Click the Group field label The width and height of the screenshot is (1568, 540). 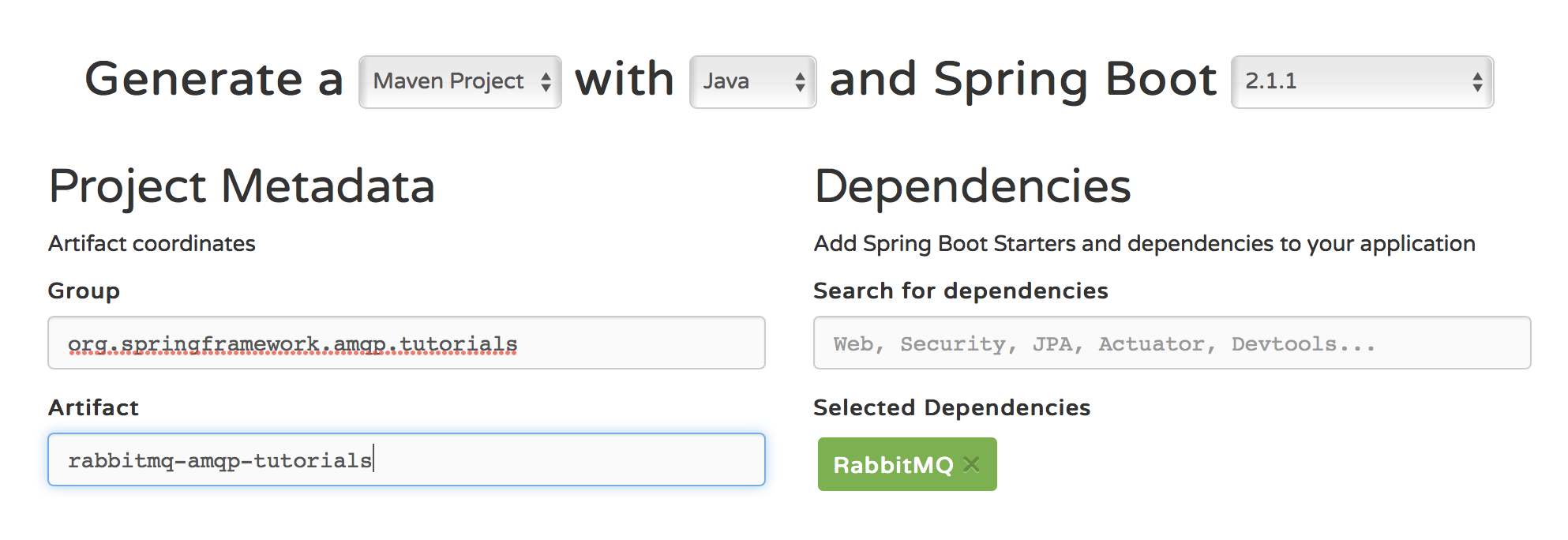click(84, 291)
